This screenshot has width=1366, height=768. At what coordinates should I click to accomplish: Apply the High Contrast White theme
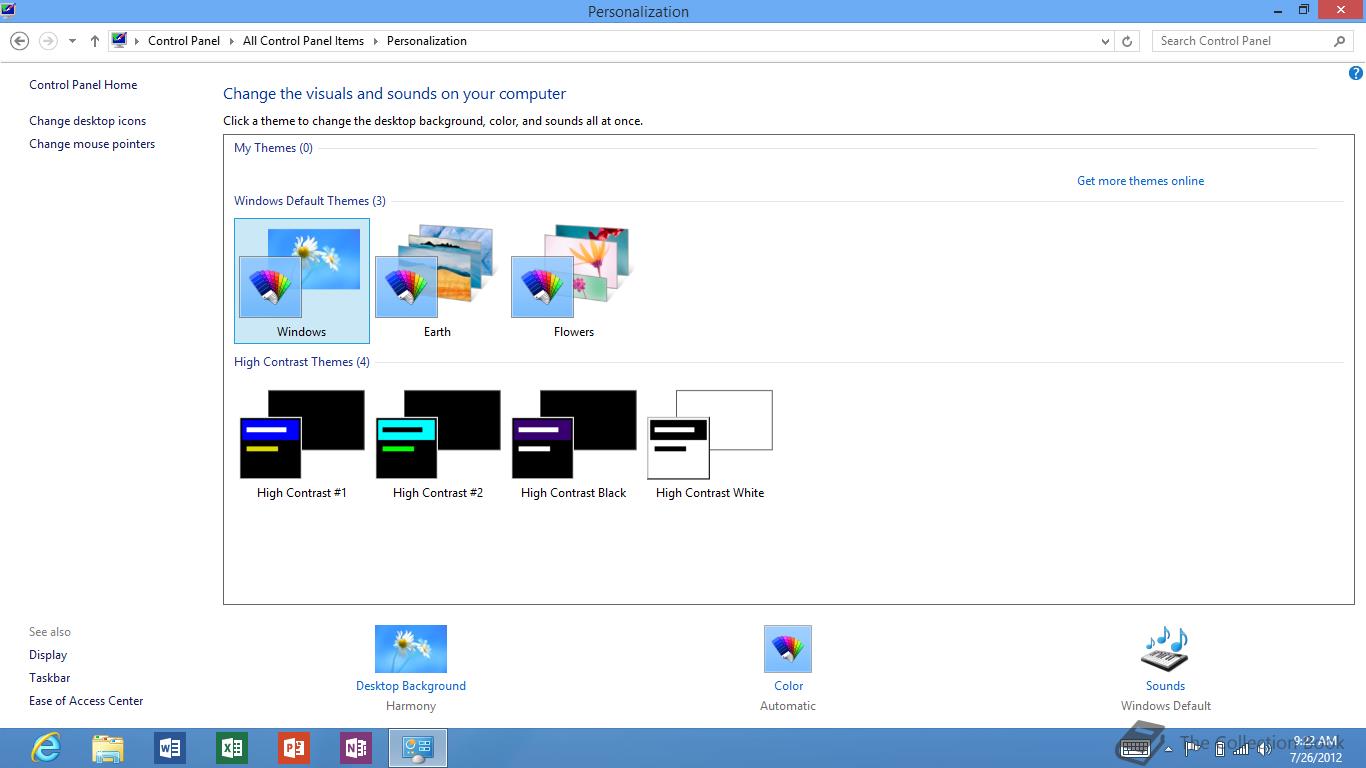pyautogui.click(x=710, y=443)
